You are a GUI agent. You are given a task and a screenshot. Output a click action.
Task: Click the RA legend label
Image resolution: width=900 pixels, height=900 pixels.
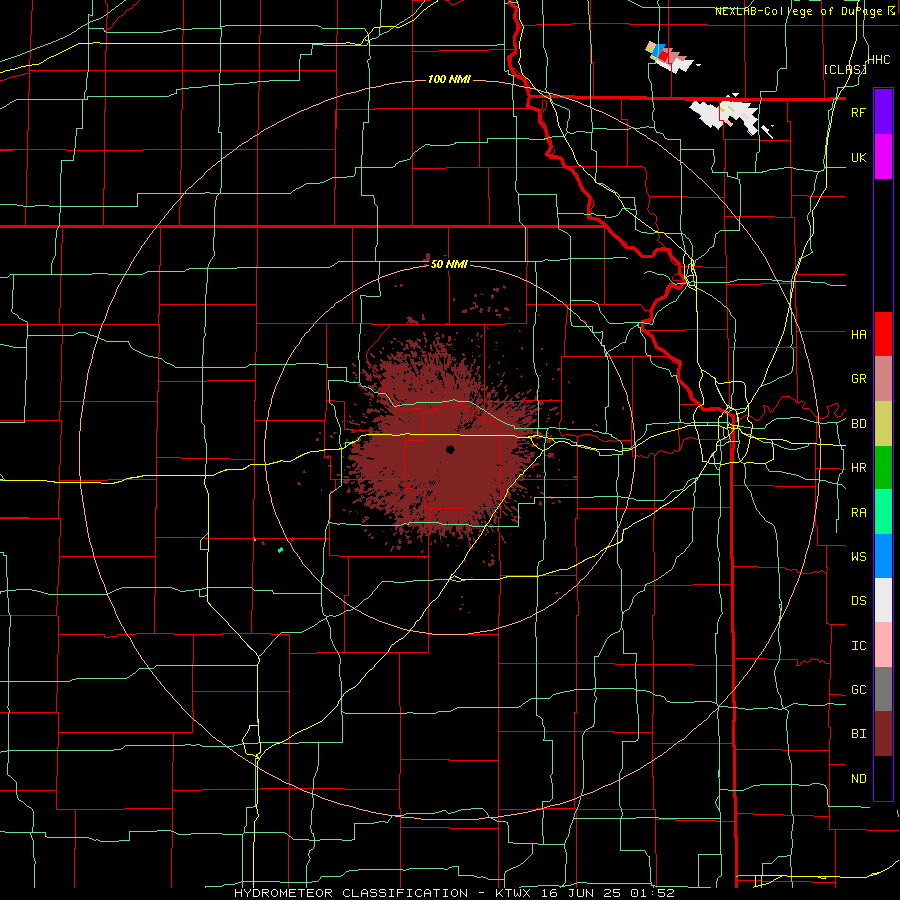tap(858, 513)
